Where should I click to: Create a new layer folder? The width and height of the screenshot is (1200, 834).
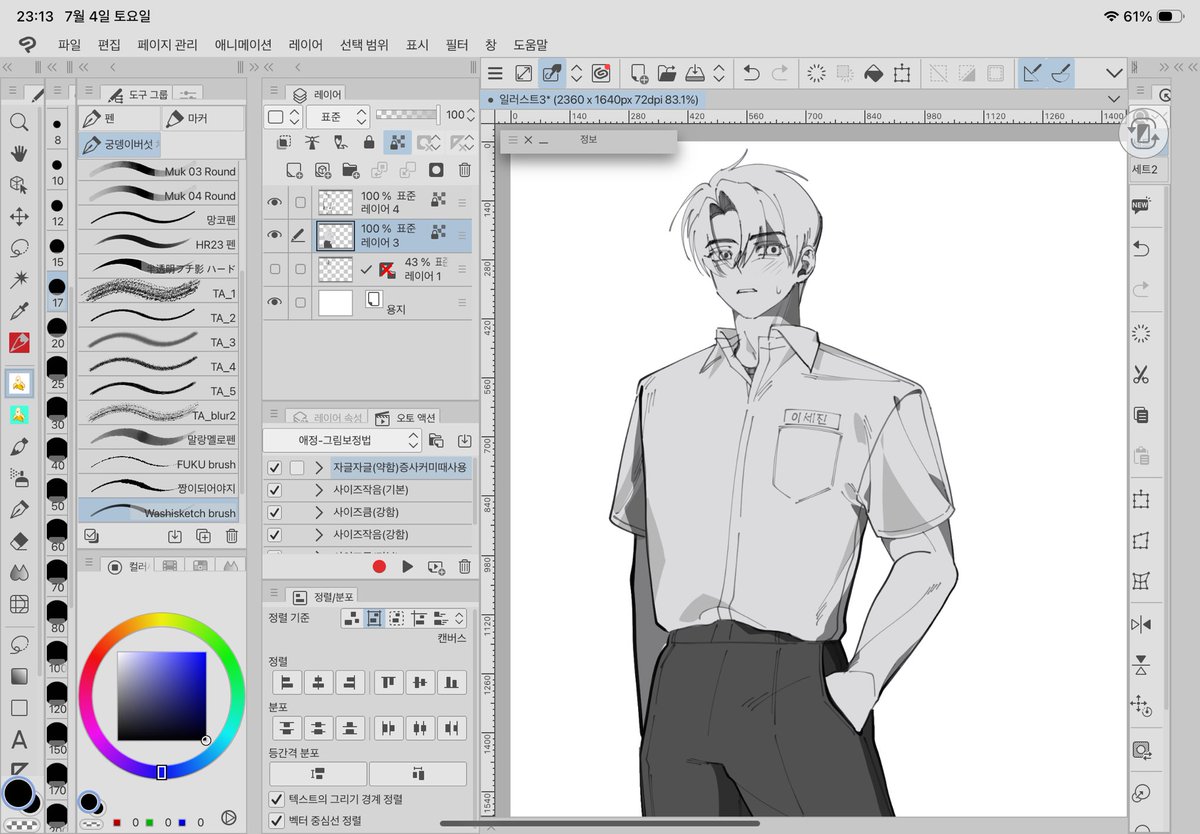[350, 170]
